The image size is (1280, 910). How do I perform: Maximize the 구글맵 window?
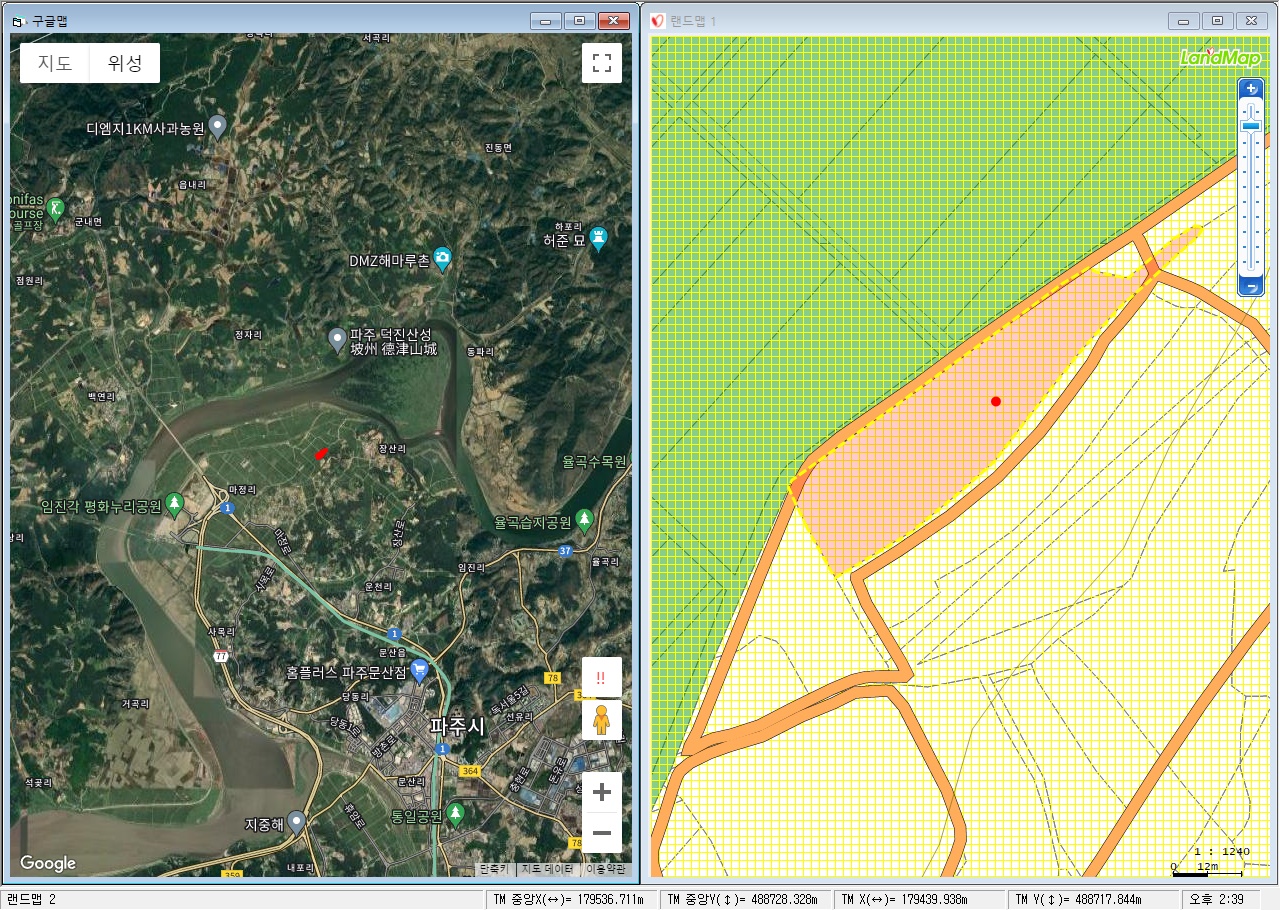(579, 20)
